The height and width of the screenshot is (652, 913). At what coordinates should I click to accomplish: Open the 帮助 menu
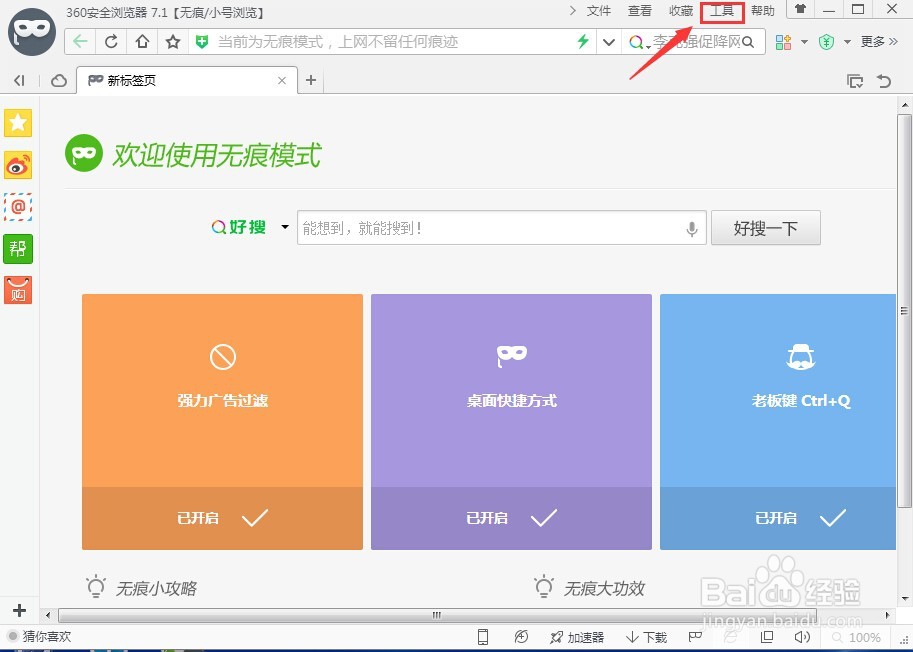tap(763, 10)
